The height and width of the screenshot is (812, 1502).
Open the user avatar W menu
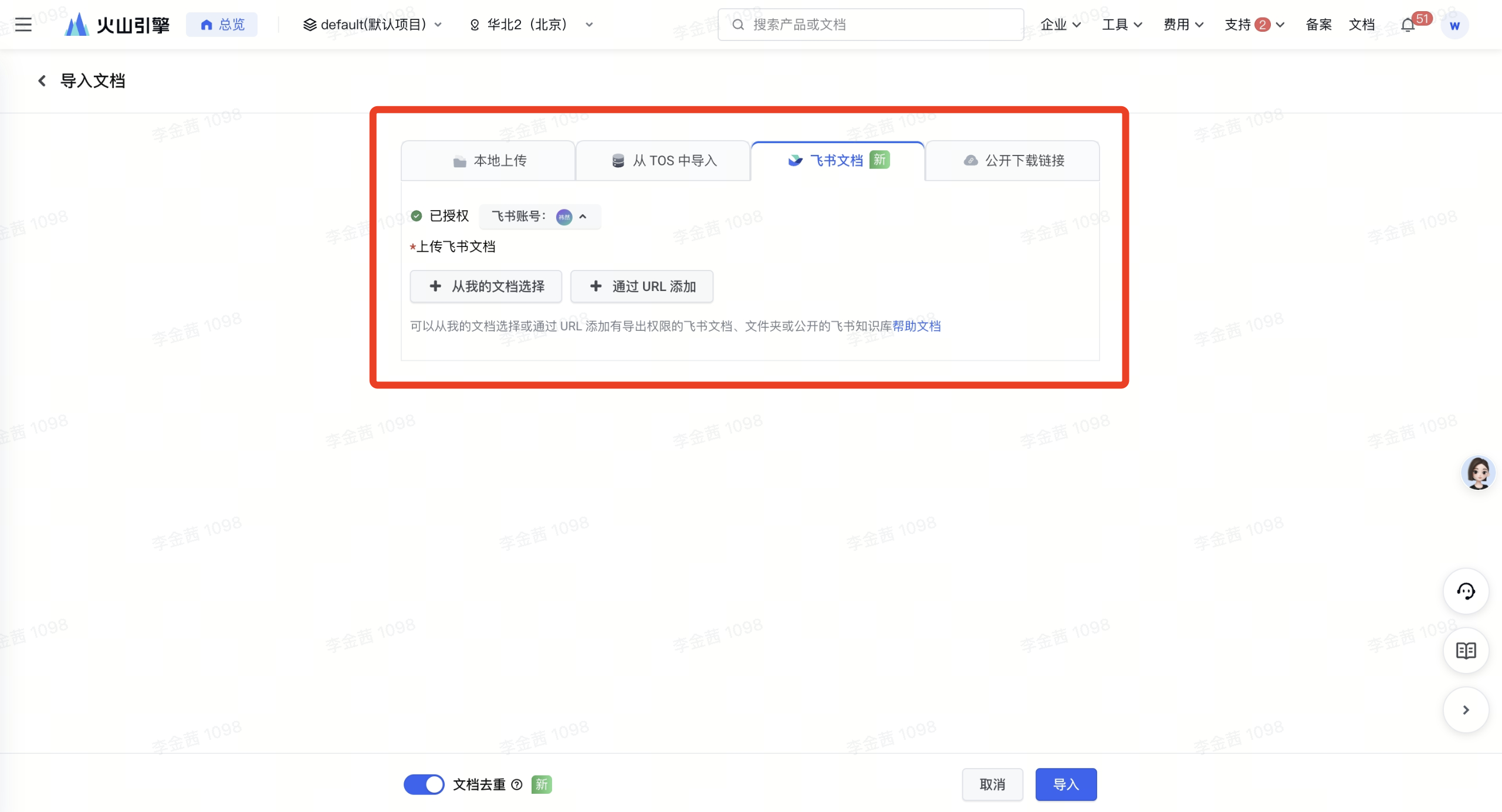(x=1454, y=25)
